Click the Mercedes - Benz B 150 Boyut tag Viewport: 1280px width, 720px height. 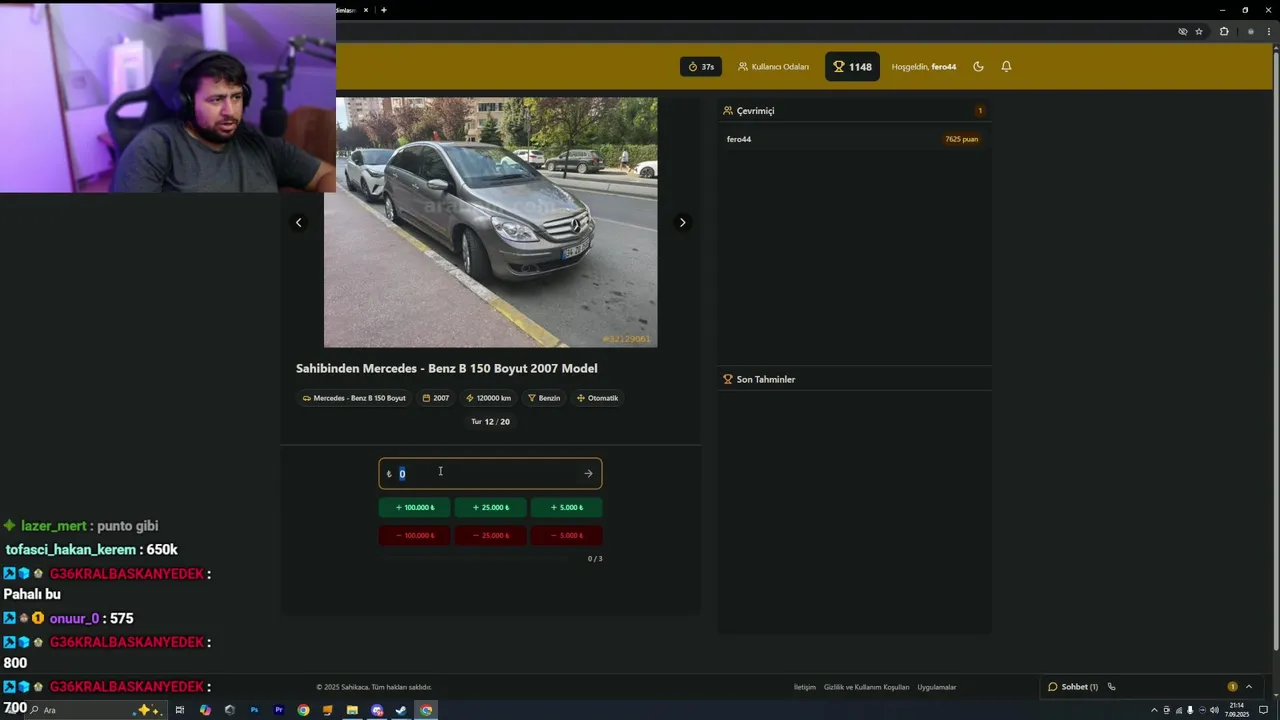(x=354, y=398)
